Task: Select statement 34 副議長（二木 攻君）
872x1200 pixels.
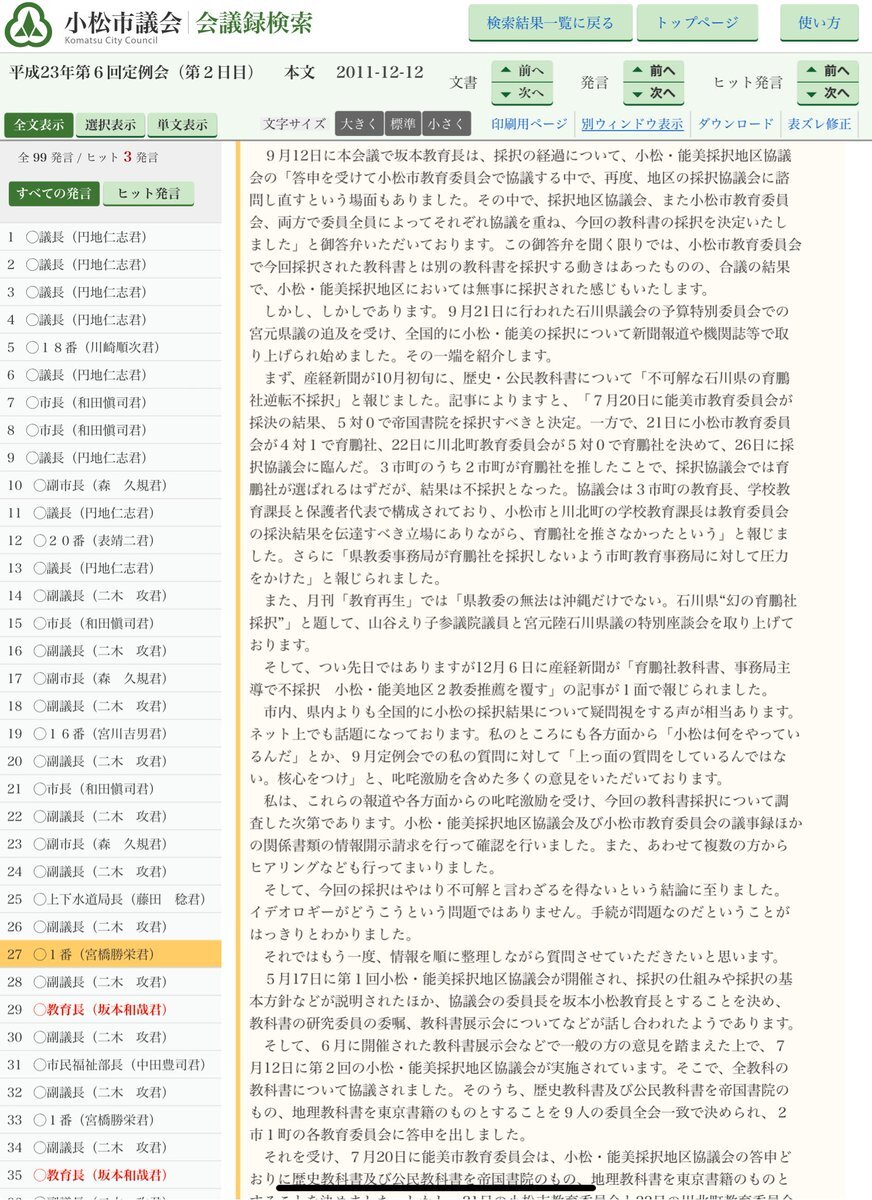Action: click(x=111, y=1147)
